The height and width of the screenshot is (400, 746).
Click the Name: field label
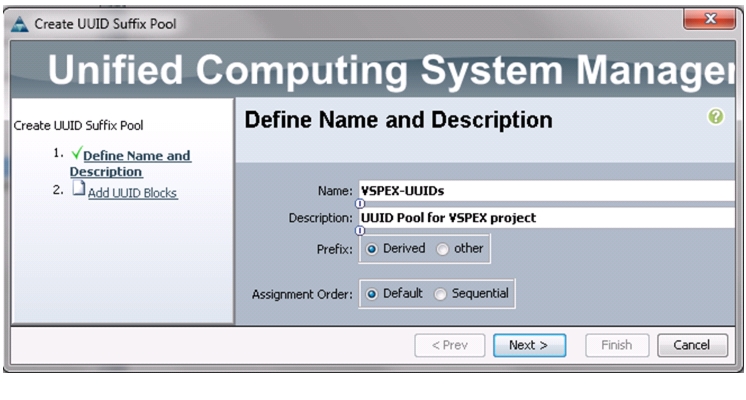[x=335, y=191]
